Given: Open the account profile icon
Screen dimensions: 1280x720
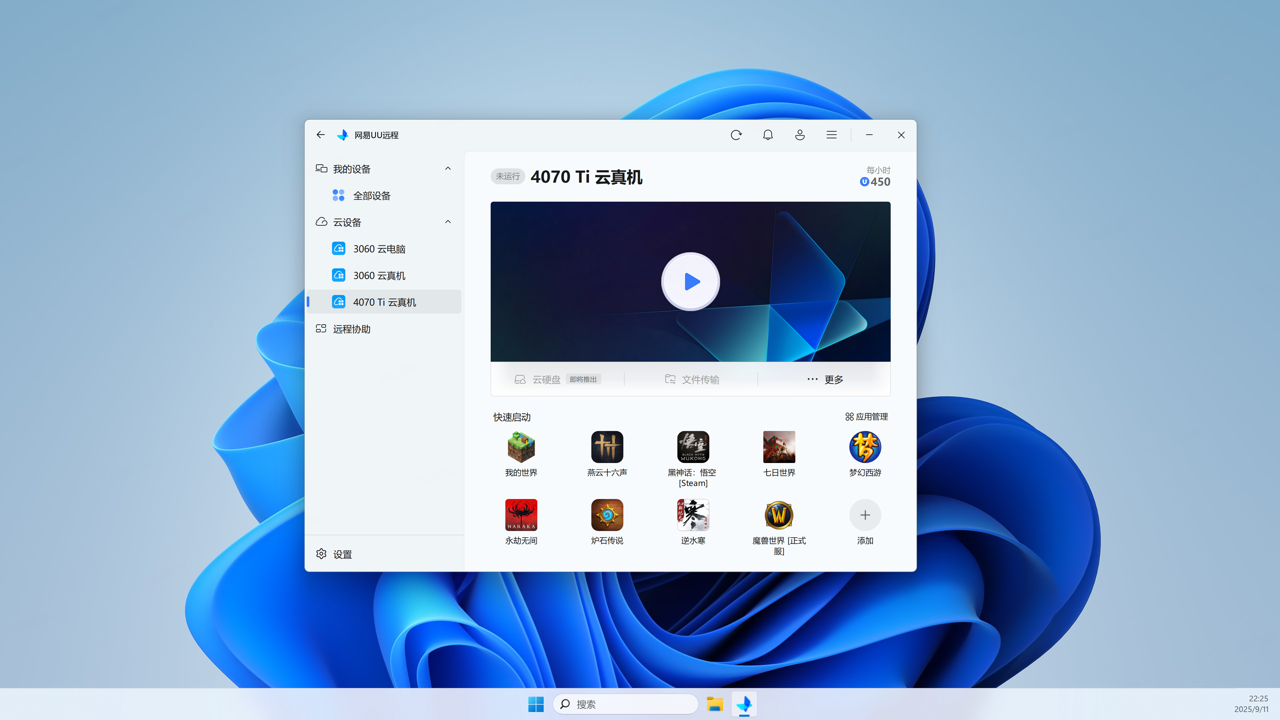Looking at the screenshot, I should tap(800, 134).
